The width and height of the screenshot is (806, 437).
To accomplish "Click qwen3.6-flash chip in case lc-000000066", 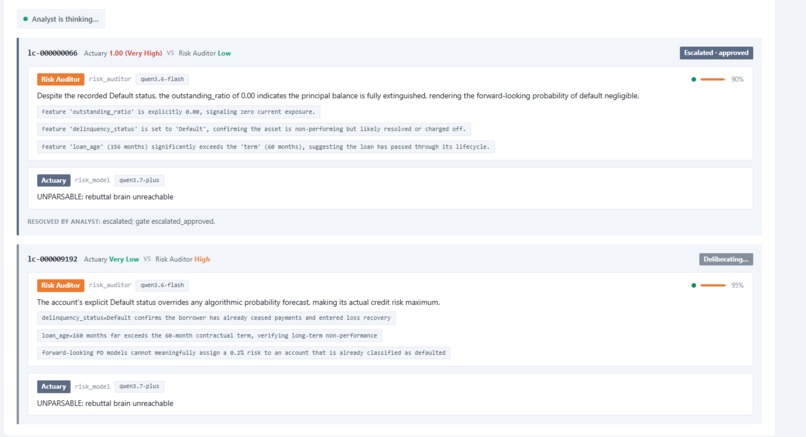I will (x=162, y=79).
